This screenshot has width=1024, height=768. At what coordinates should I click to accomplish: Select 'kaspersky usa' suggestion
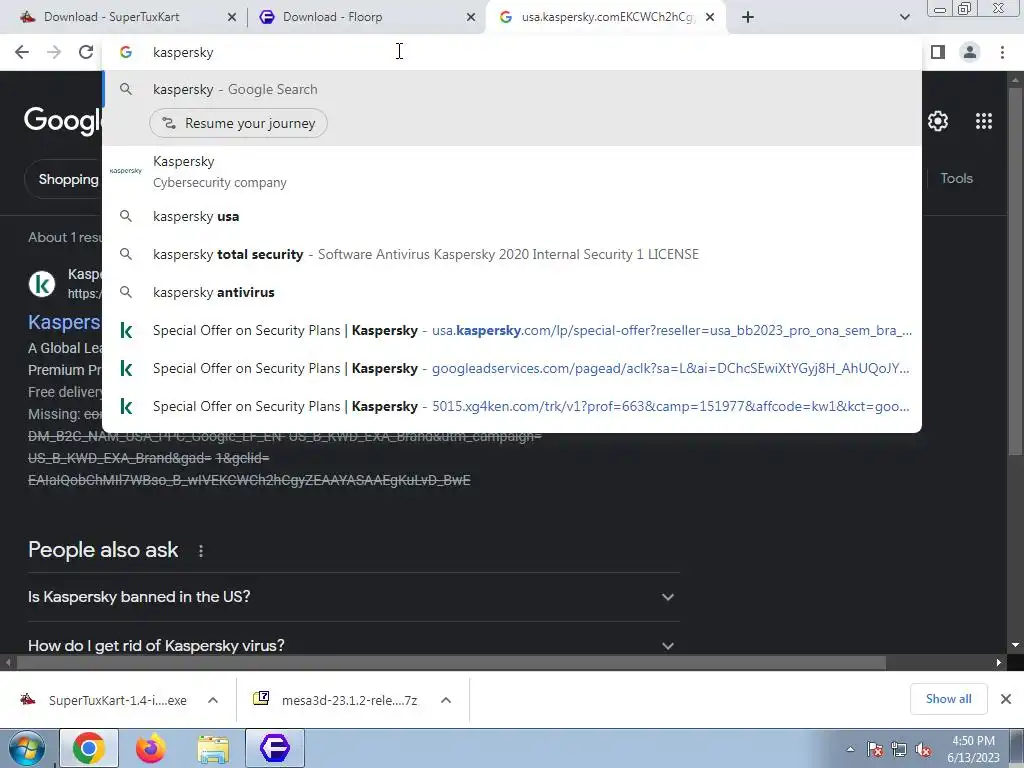(x=512, y=216)
